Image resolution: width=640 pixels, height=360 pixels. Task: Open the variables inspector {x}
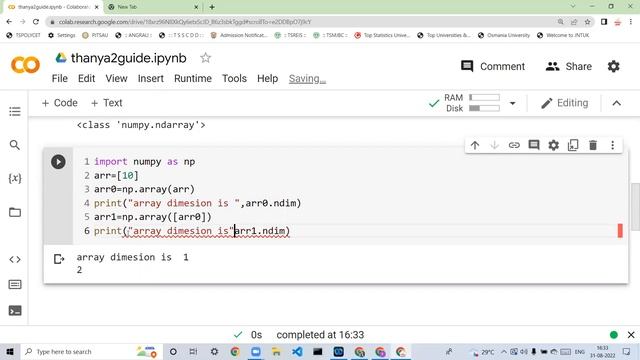click(15, 178)
